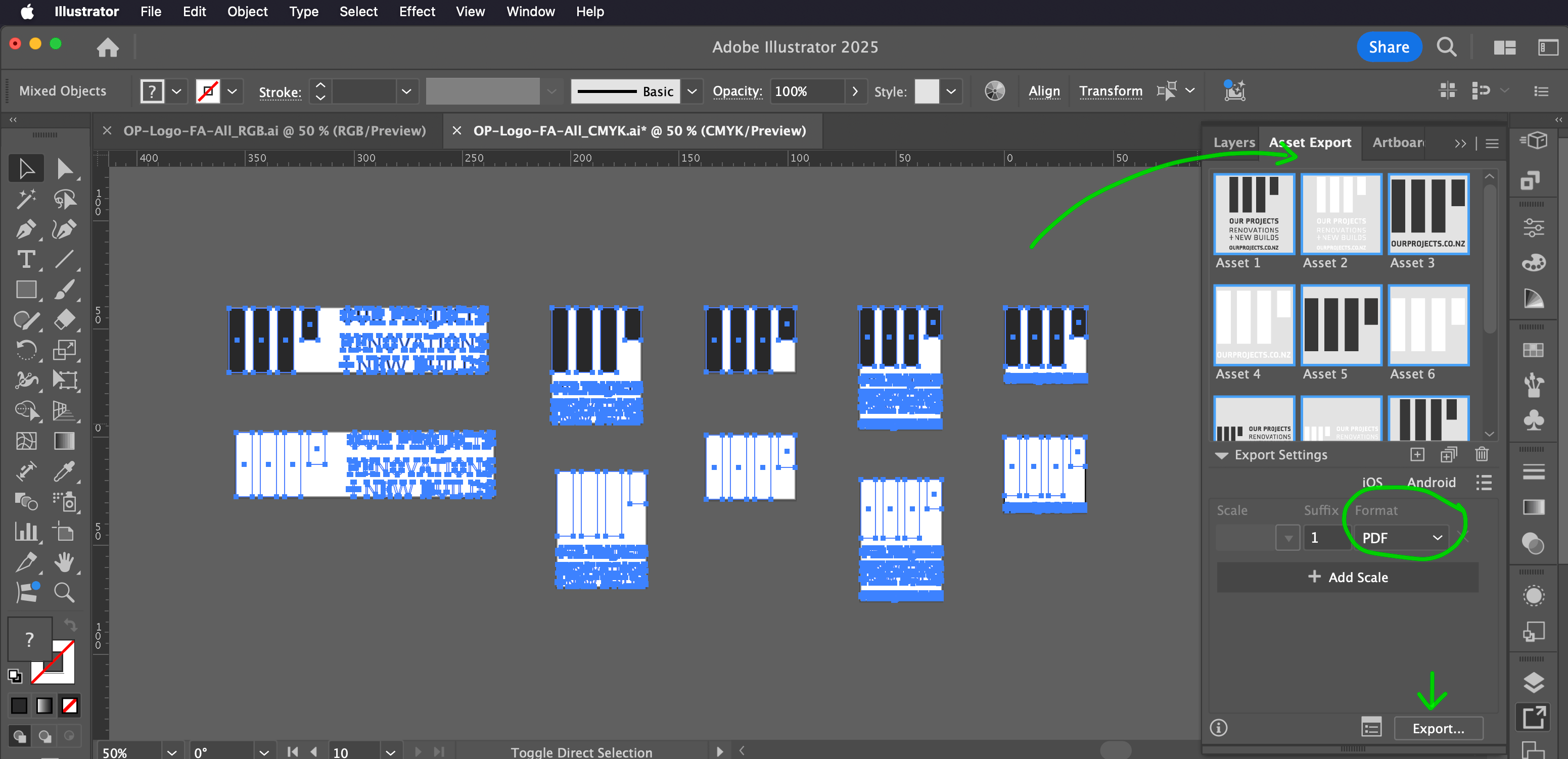Select the Asset 5 thumbnail
This screenshot has width=1568, height=759.
click(x=1341, y=325)
